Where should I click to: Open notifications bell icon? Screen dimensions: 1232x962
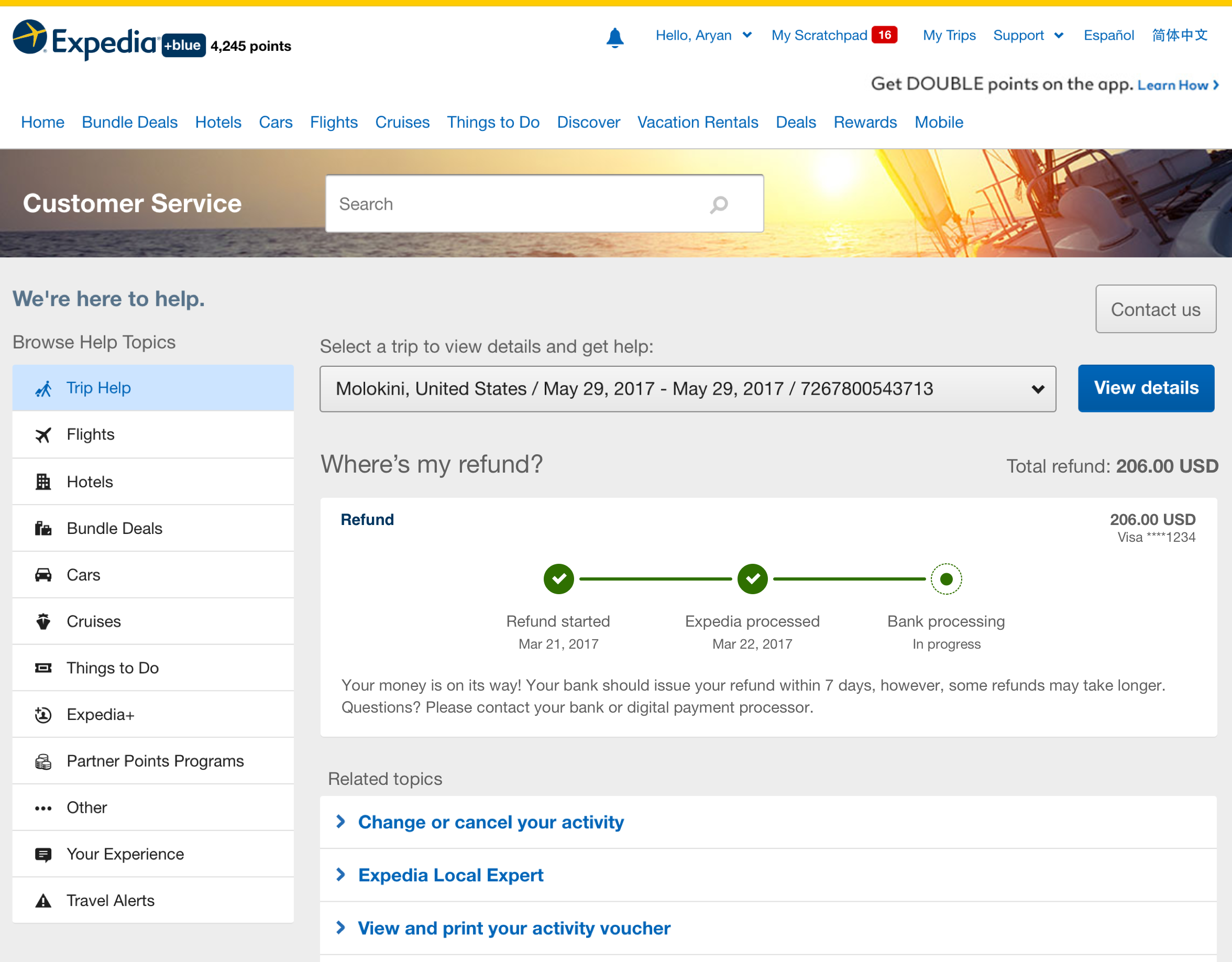(x=615, y=38)
